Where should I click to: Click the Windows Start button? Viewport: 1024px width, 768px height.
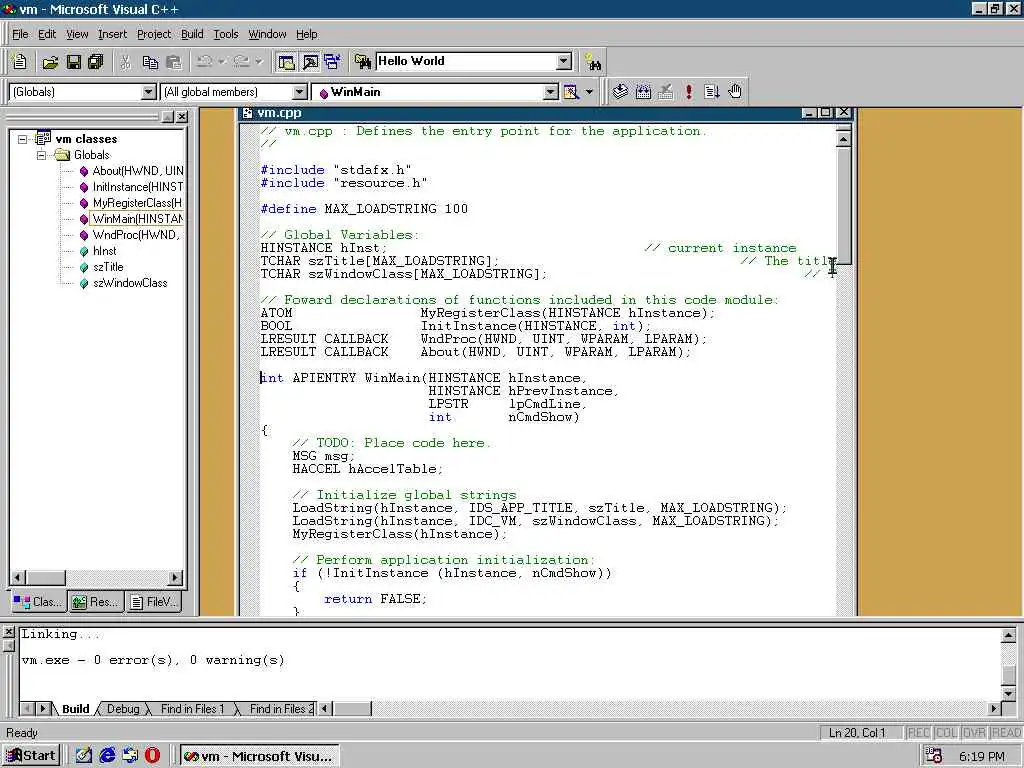(x=31, y=756)
